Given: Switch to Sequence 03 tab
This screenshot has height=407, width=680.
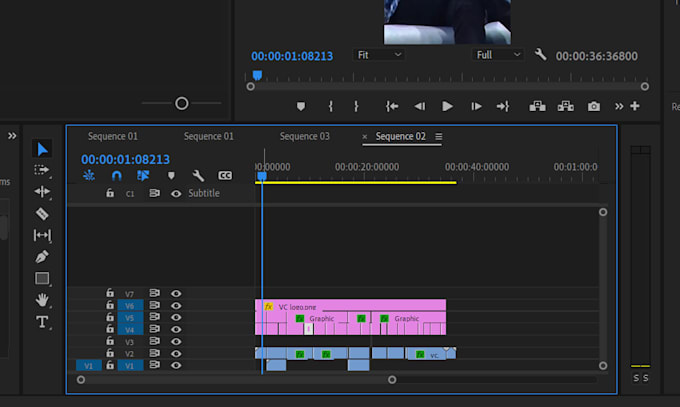Looking at the screenshot, I should [x=304, y=136].
